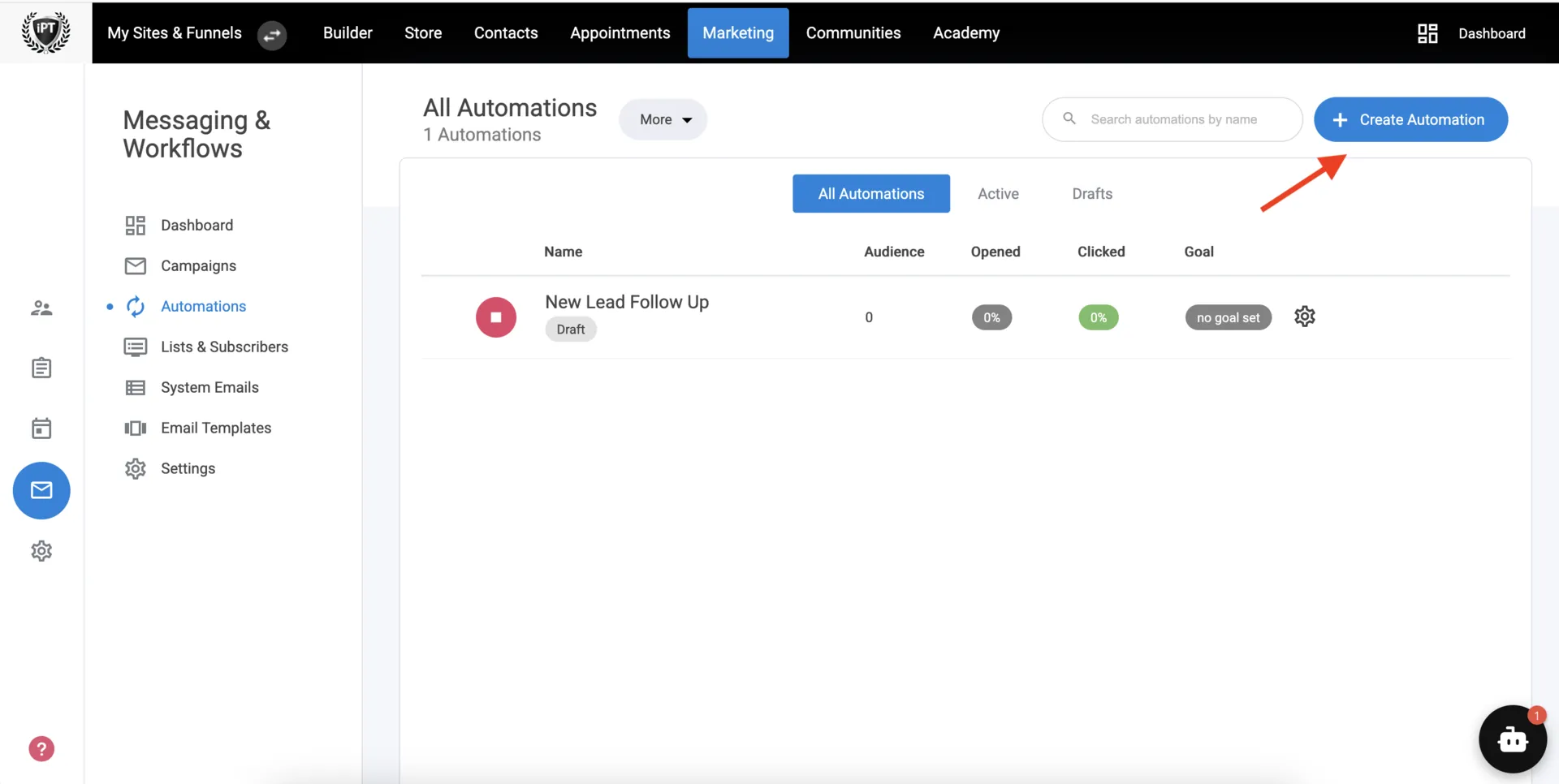1559x784 pixels.
Task: Open Appointments in top navigation
Action: click(x=620, y=32)
